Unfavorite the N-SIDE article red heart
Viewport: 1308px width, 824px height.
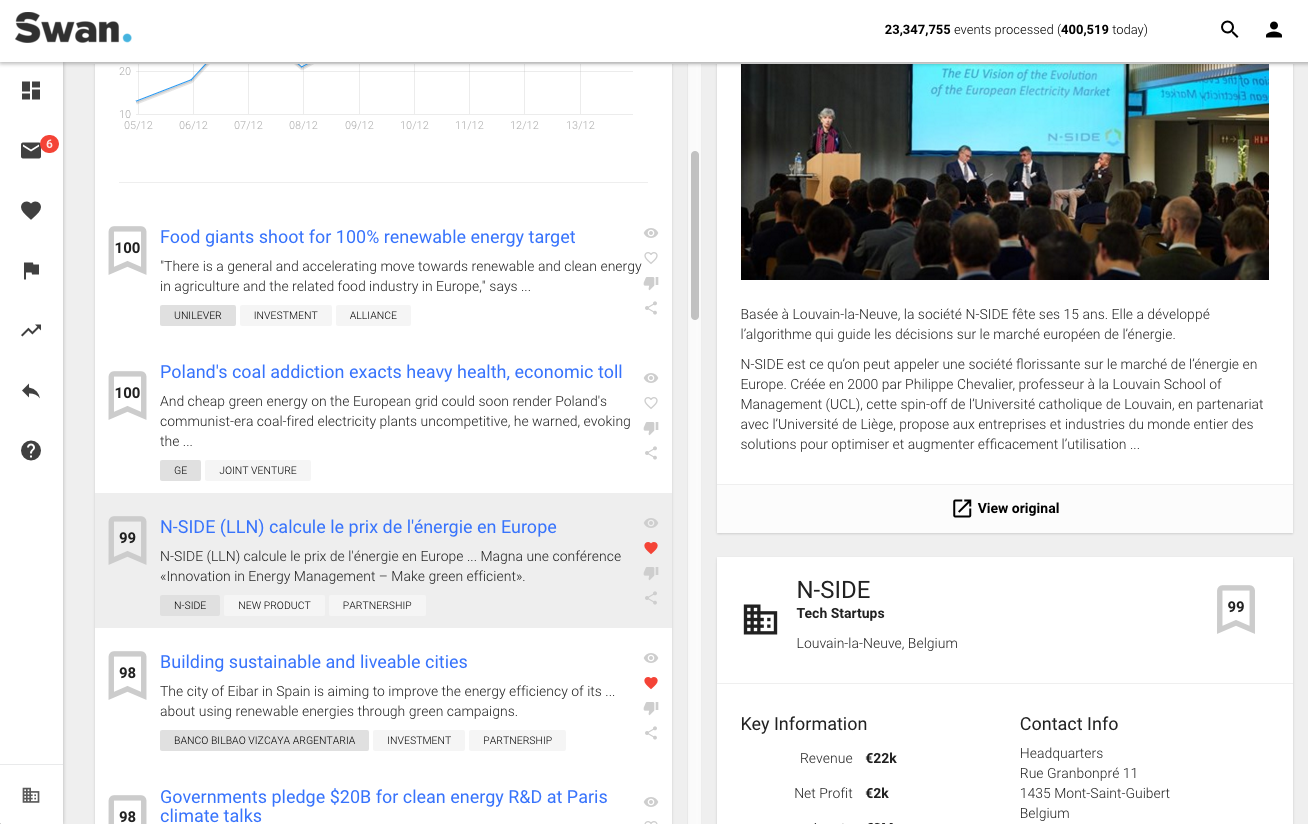tap(651, 548)
